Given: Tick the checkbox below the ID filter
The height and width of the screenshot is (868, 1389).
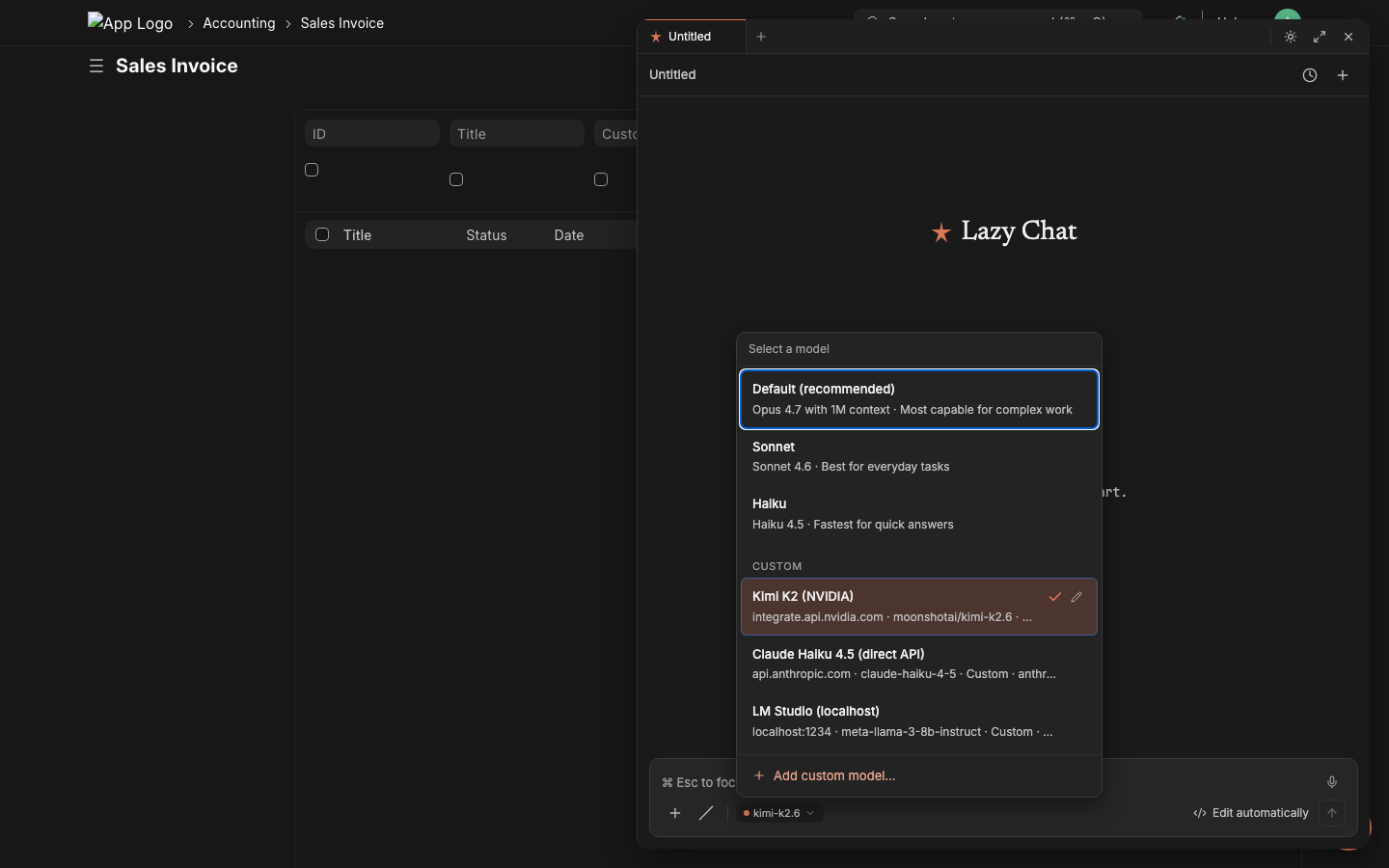Looking at the screenshot, I should [x=312, y=170].
